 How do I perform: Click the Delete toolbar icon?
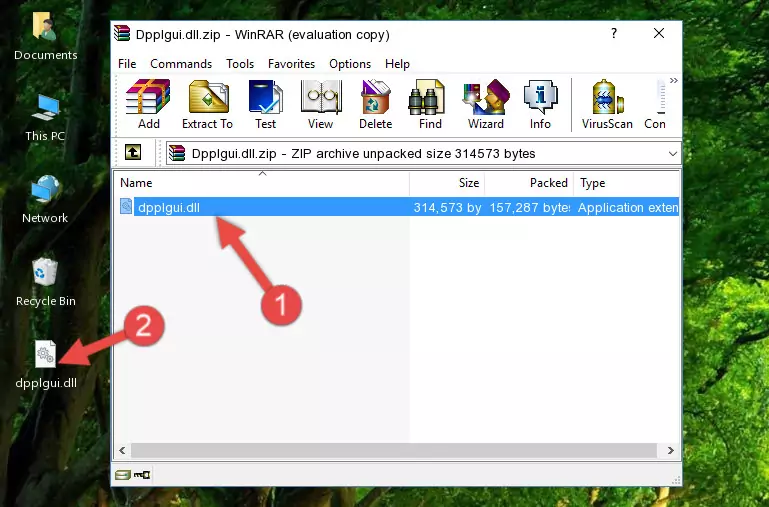click(x=376, y=104)
